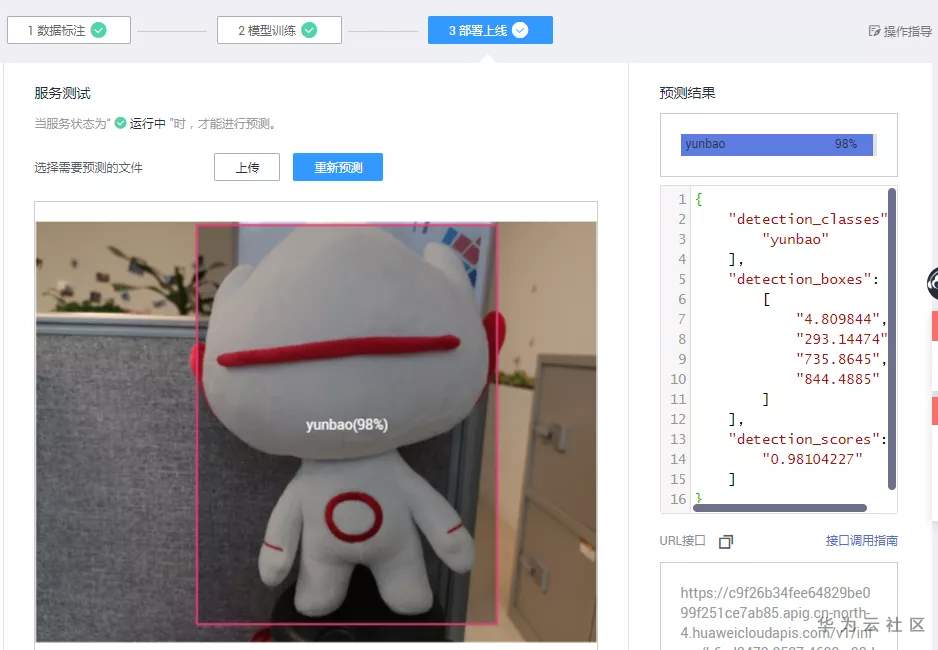Click the 预测结果 heading

point(687,93)
